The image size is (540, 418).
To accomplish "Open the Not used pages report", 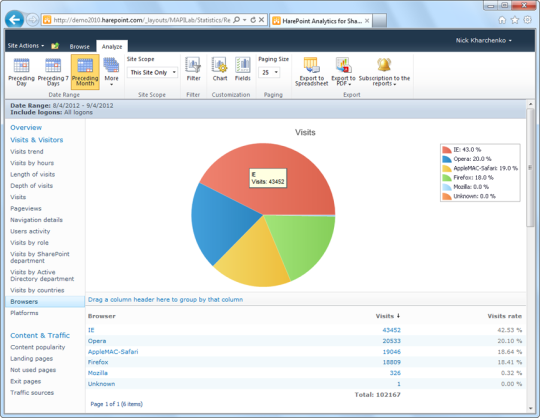I will click(33, 370).
